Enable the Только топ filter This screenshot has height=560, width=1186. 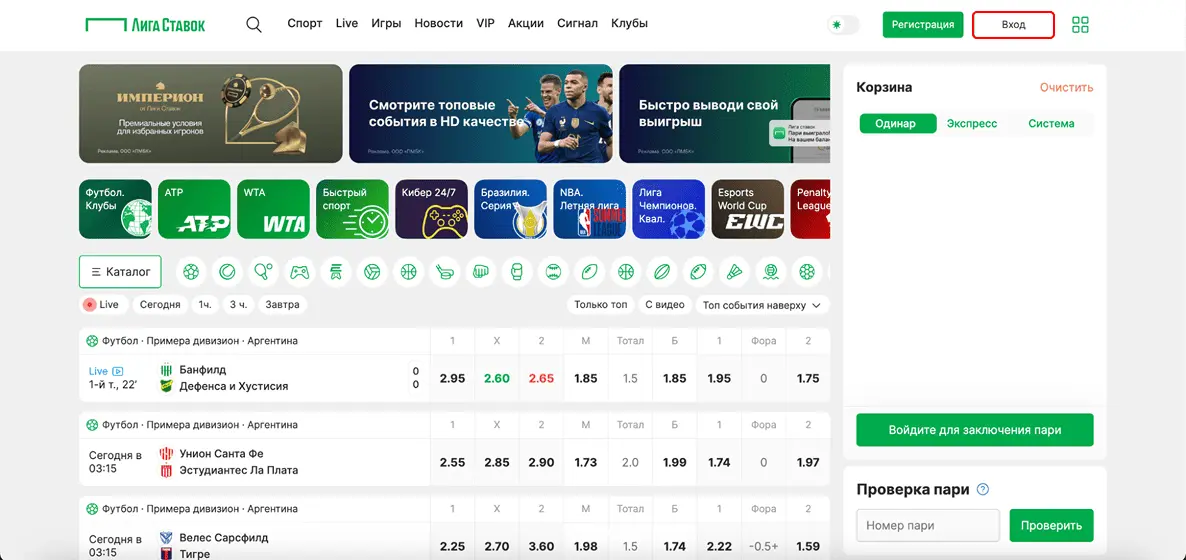tap(601, 304)
